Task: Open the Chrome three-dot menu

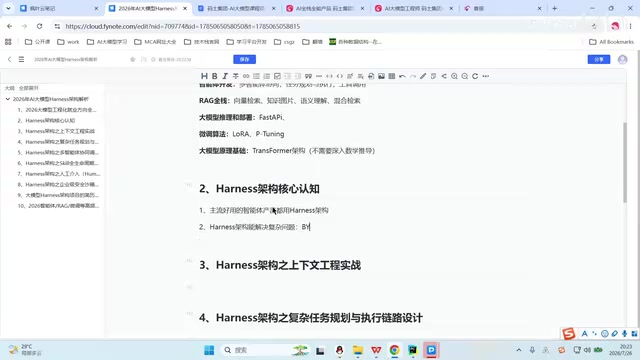Action: (630, 26)
